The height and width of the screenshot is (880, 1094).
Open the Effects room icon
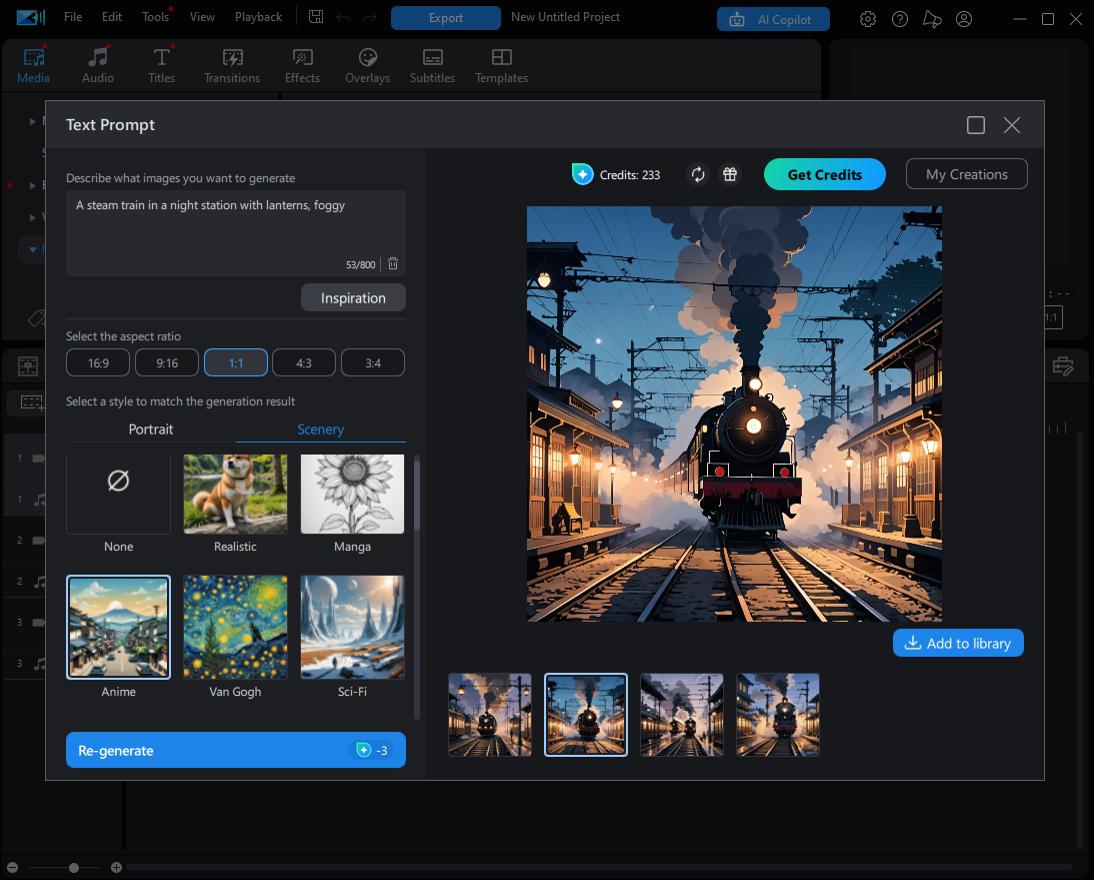[x=302, y=65]
